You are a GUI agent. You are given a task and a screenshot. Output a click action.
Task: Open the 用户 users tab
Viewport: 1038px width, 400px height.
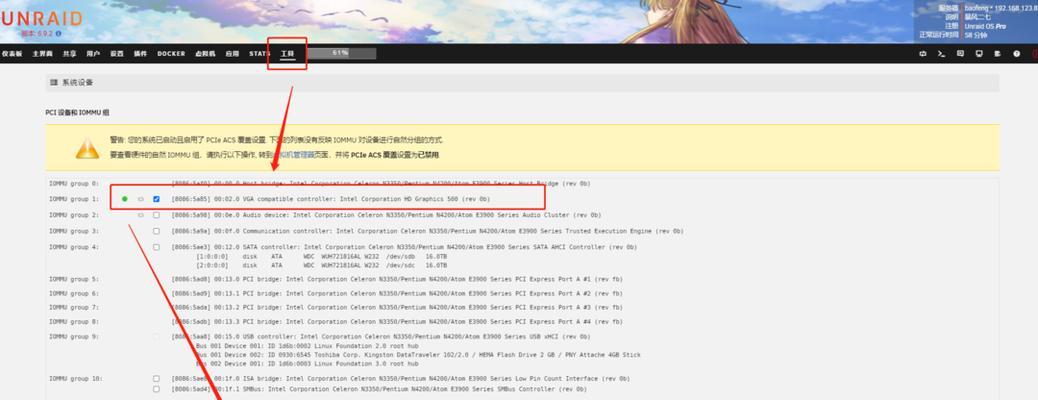[x=93, y=54]
